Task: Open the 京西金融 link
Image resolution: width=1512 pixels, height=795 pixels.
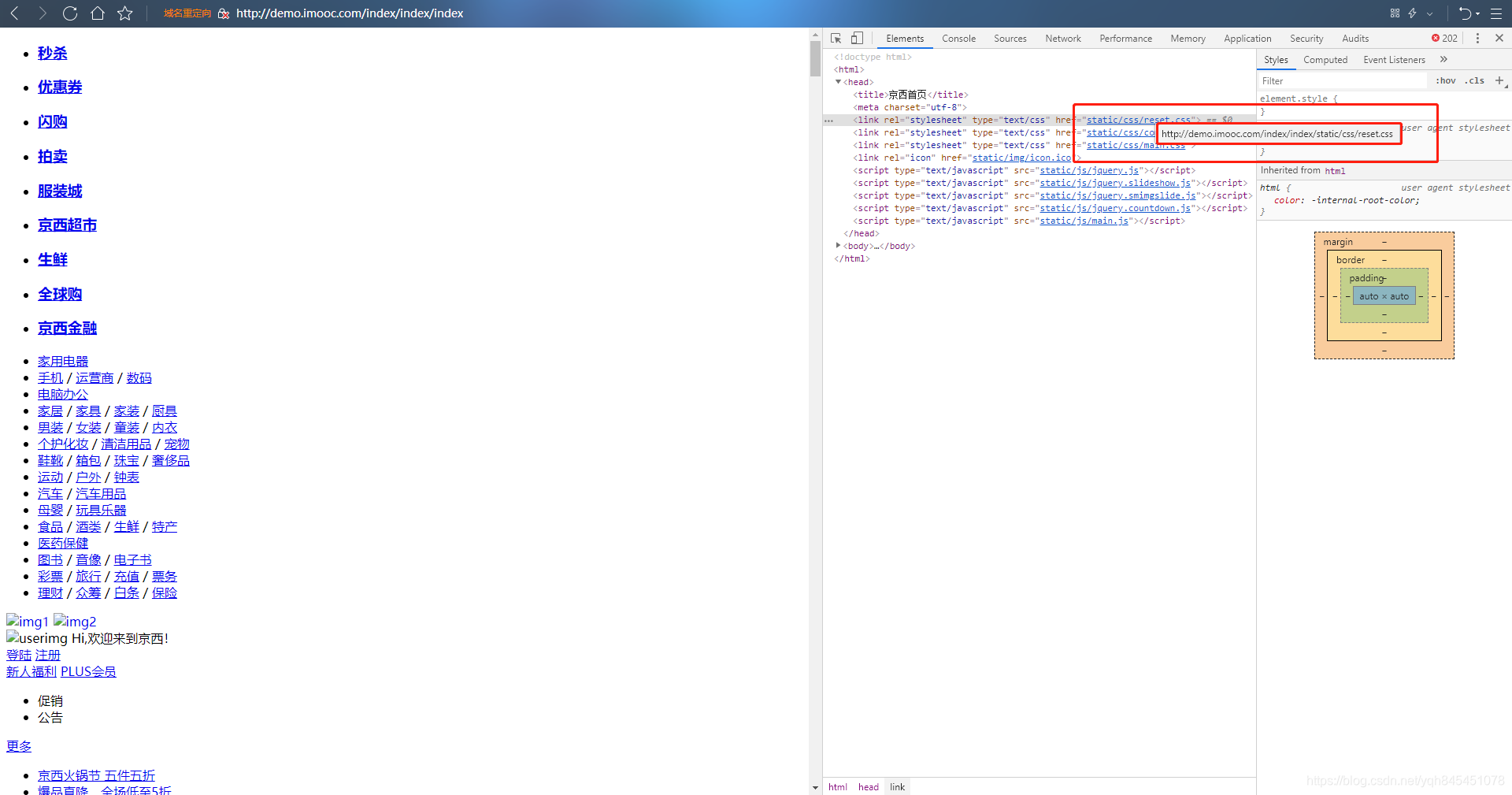Action: tap(67, 328)
